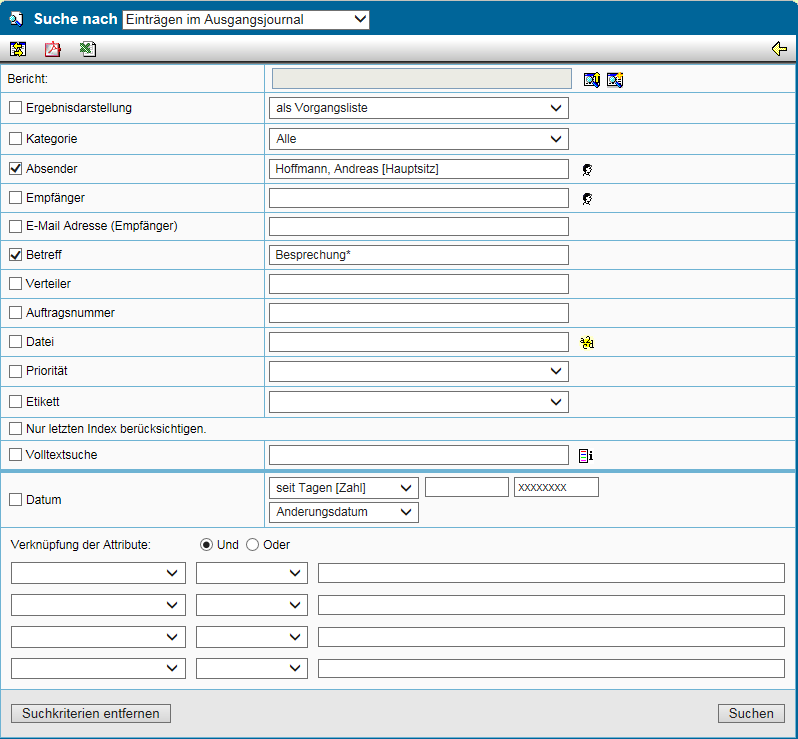Image resolution: width=798 pixels, height=739 pixels.
Task: Enable the Volltextsuche checkbox
Action: (16, 454)
